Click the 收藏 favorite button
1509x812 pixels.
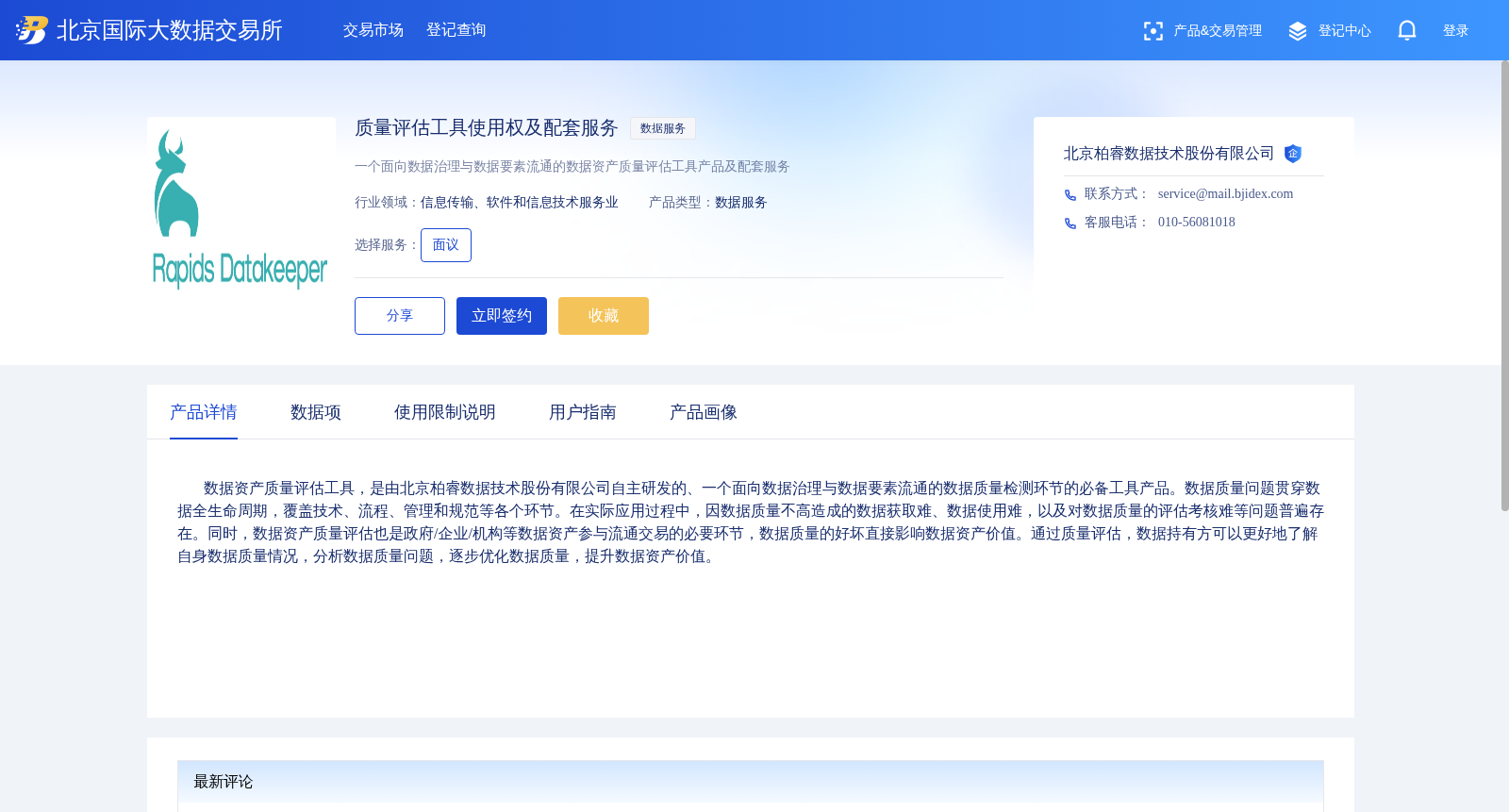[604, 316]
